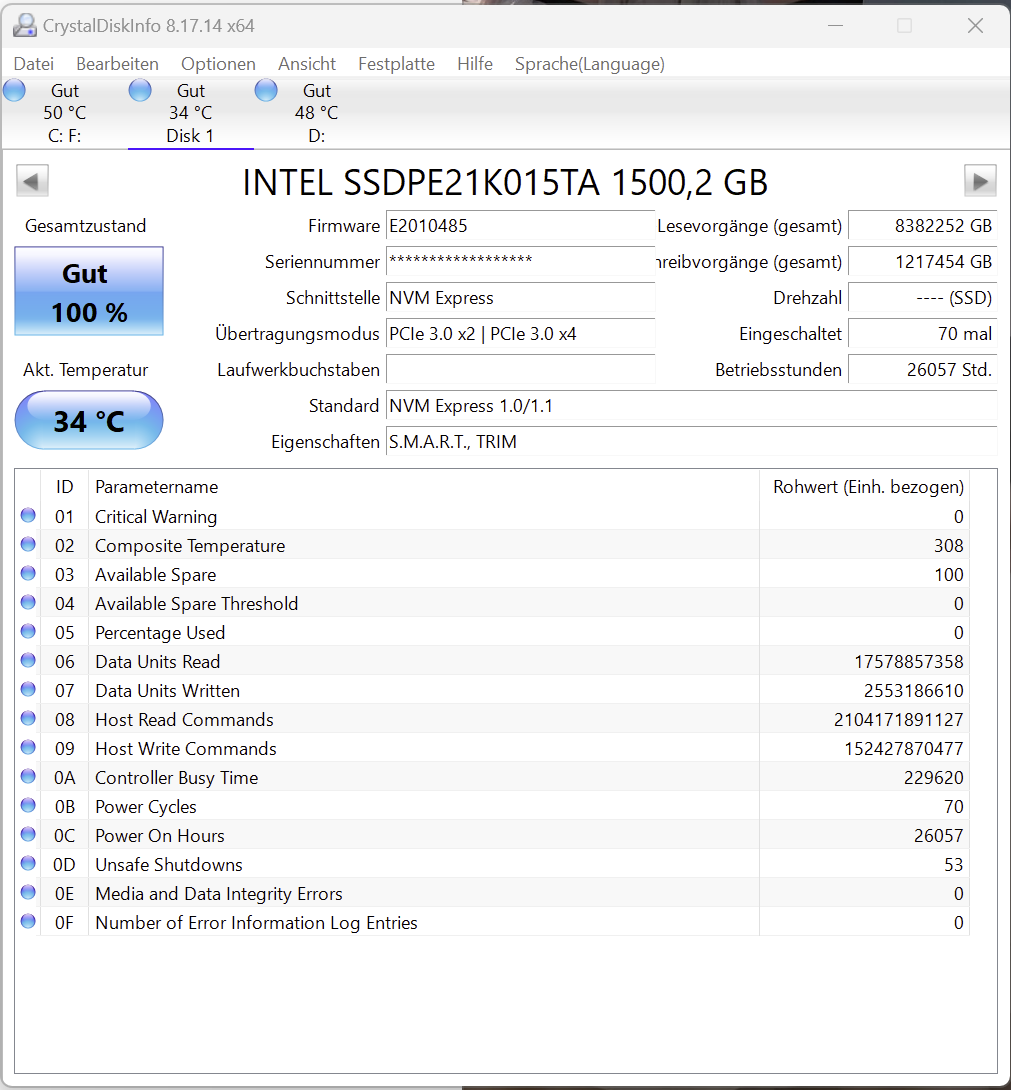
Task: Click the Eingeschaltet value 70 mal
Action: click(x=923, y=334)
